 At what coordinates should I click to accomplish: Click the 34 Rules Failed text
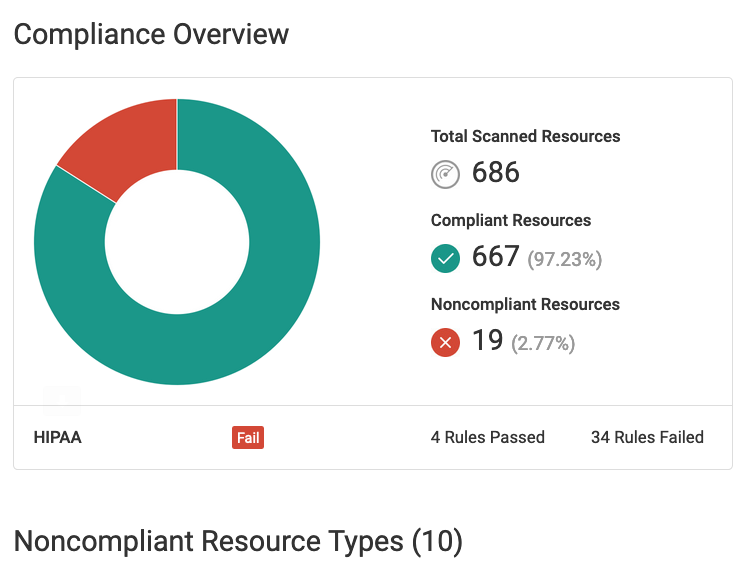pos(648,438)
